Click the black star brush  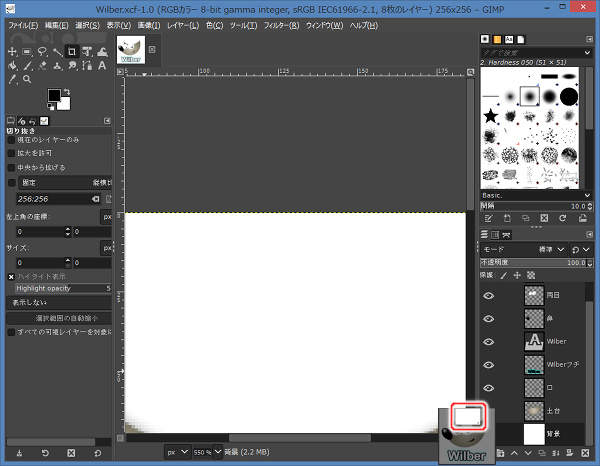point(492,117)
